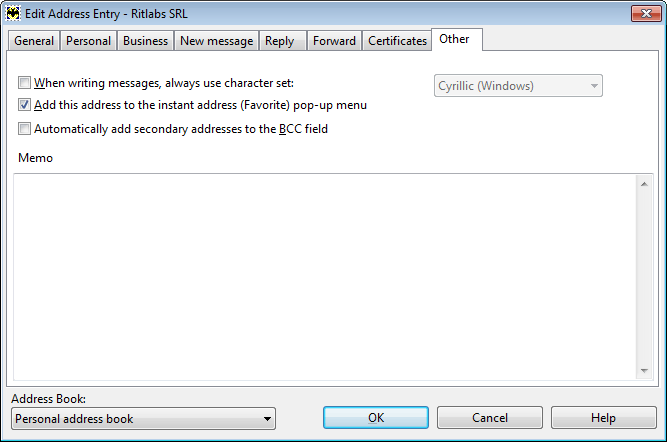The image size is (667, 442).
Task: Open the Personal tab
Action: click(x=88, y=41)
